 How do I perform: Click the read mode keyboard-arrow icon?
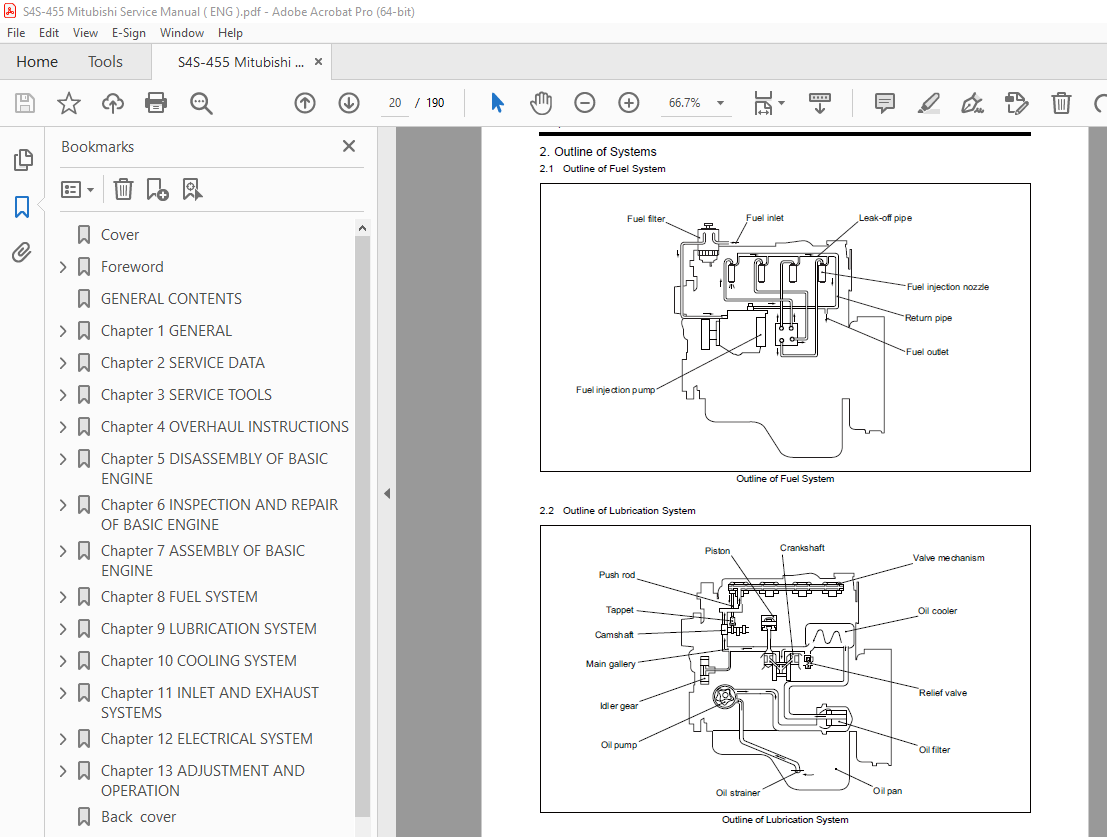pos(820,103)
